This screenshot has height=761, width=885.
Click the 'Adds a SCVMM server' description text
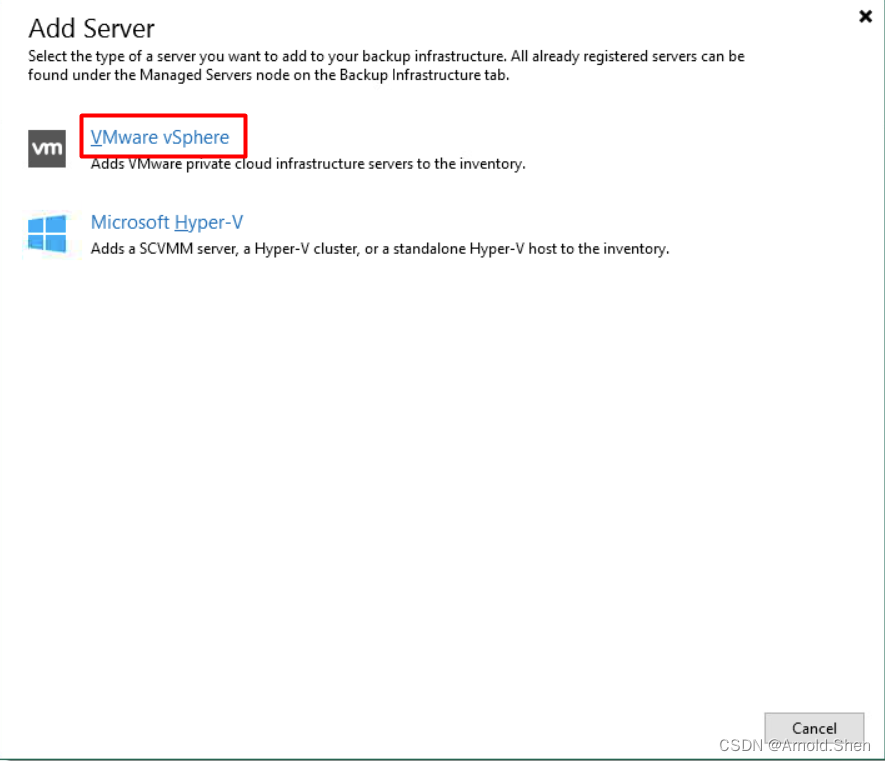coord(380,249)
